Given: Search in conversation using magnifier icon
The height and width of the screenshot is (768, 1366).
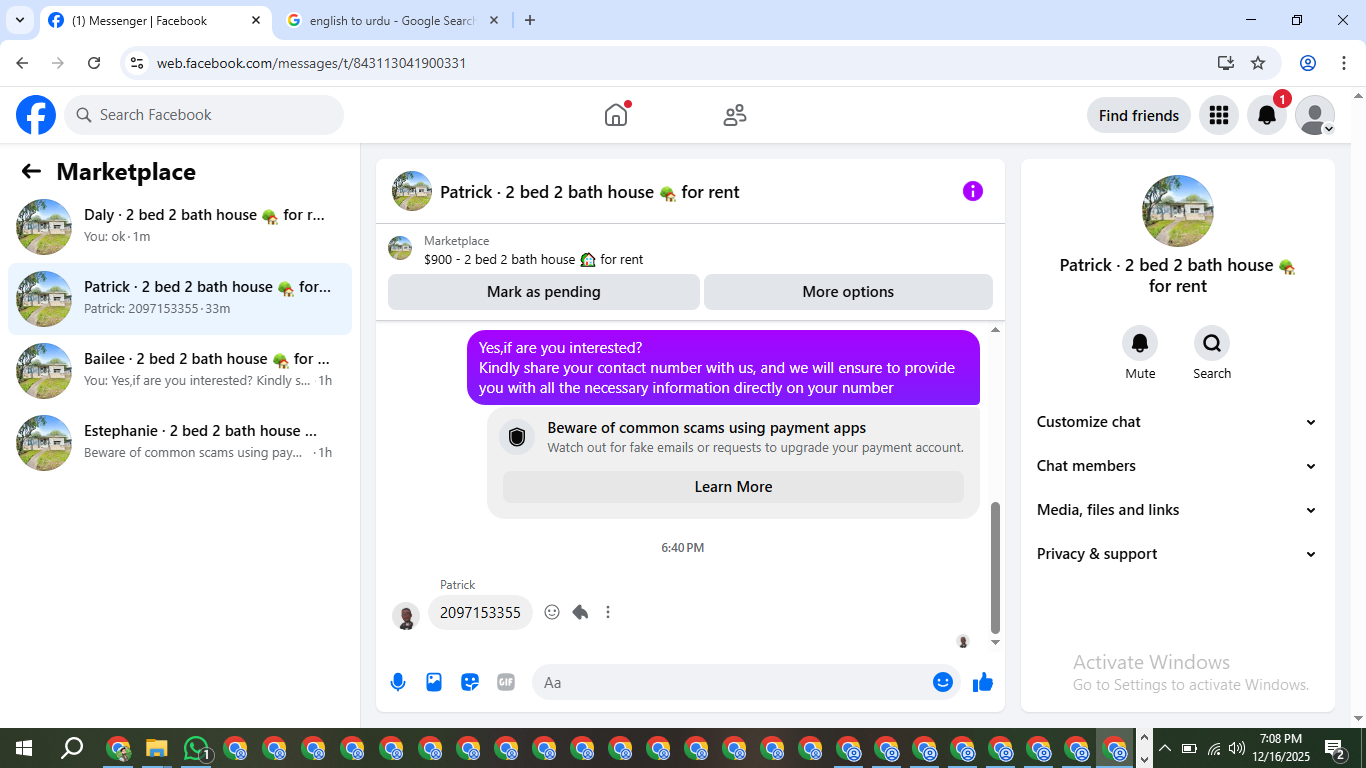Looking at the screenshot, I should tap(1212, 344).
